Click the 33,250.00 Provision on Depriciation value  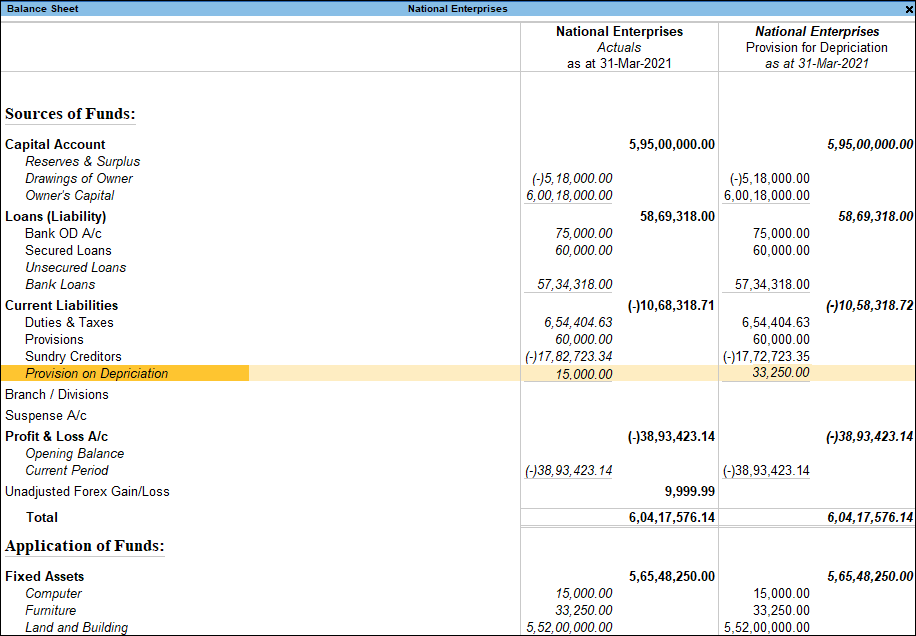click(x=781, y=372)
